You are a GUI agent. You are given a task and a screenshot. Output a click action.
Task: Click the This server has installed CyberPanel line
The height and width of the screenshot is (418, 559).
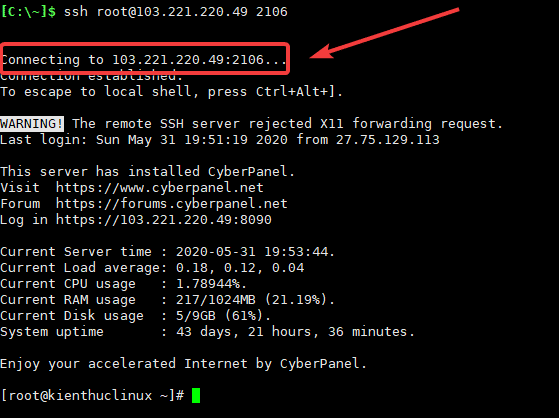(x=147, y=172)
